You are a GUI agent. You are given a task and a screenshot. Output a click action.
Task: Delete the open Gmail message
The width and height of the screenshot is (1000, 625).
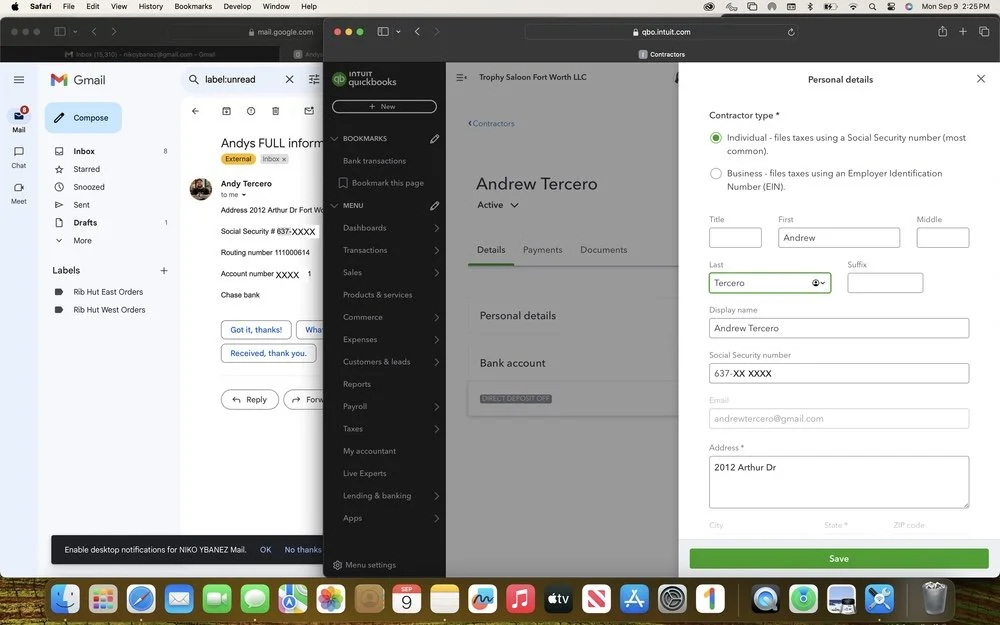(x=276, y=111)
